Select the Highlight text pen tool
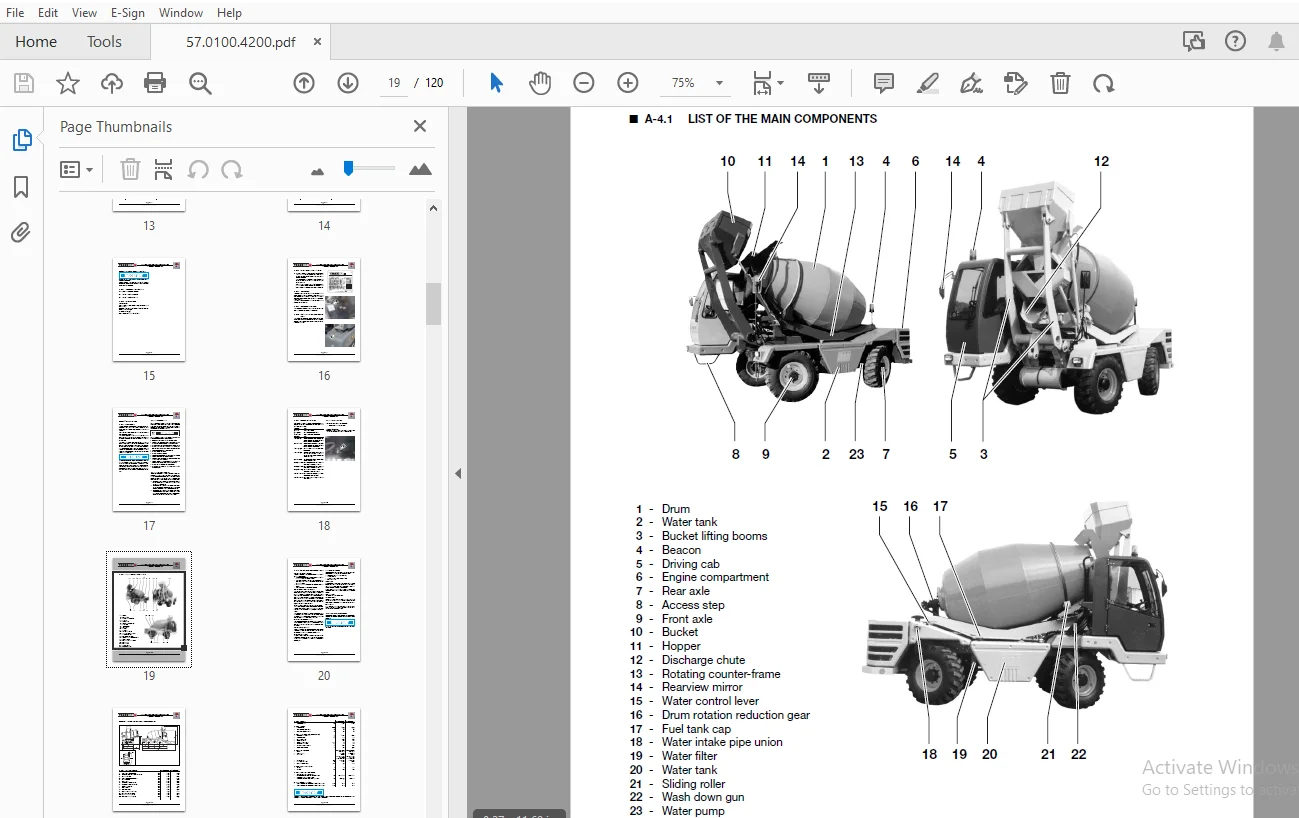Screen dimensions: 1299x818 click(x=927, y=83)
